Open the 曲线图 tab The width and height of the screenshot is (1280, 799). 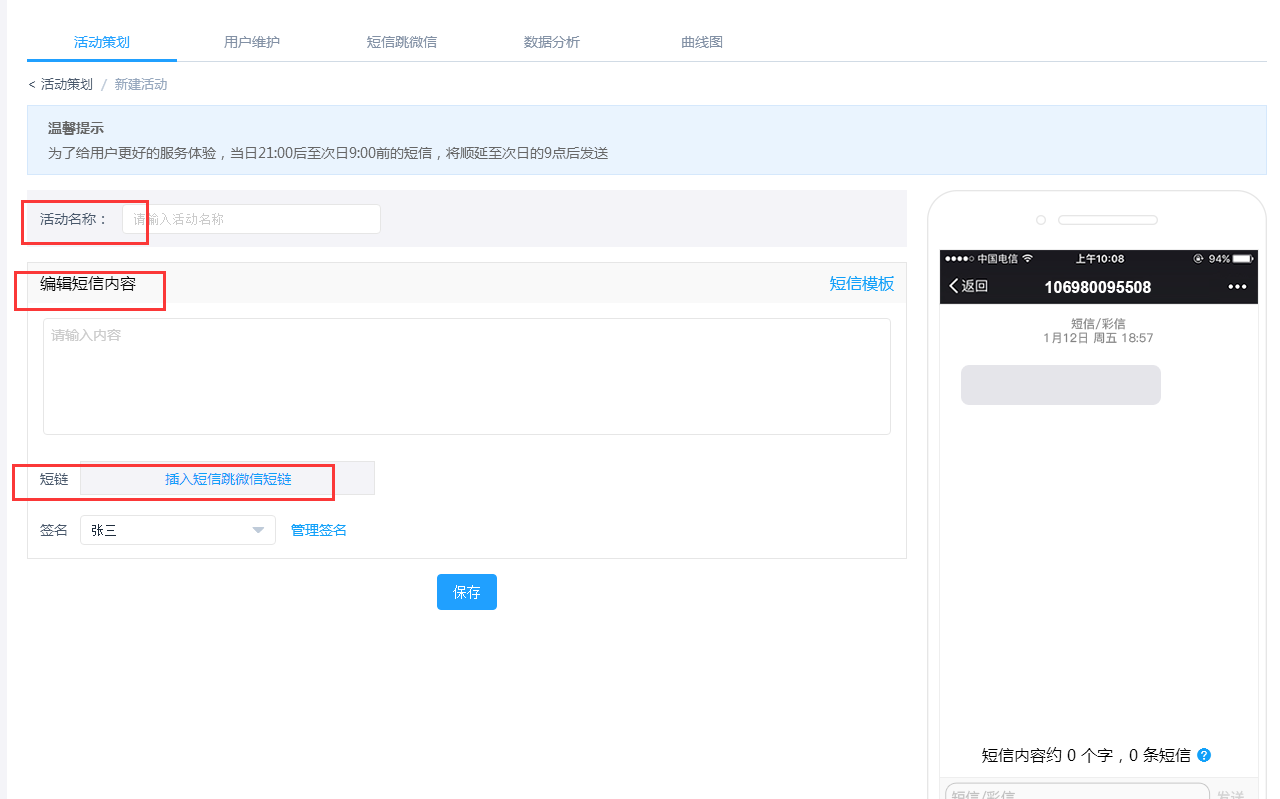point(702,42)
